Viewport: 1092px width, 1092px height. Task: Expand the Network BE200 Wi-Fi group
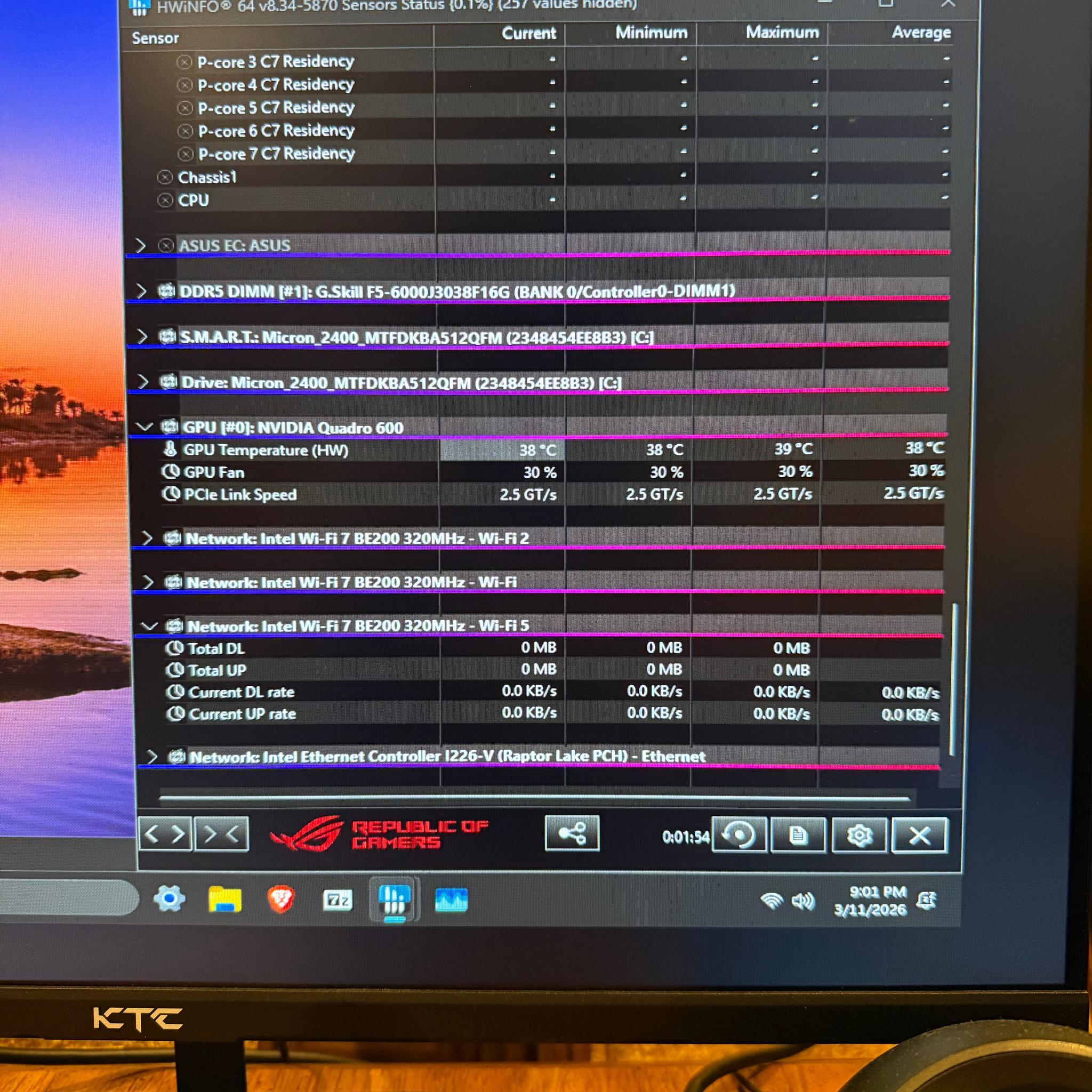click(x=148, y=582)
